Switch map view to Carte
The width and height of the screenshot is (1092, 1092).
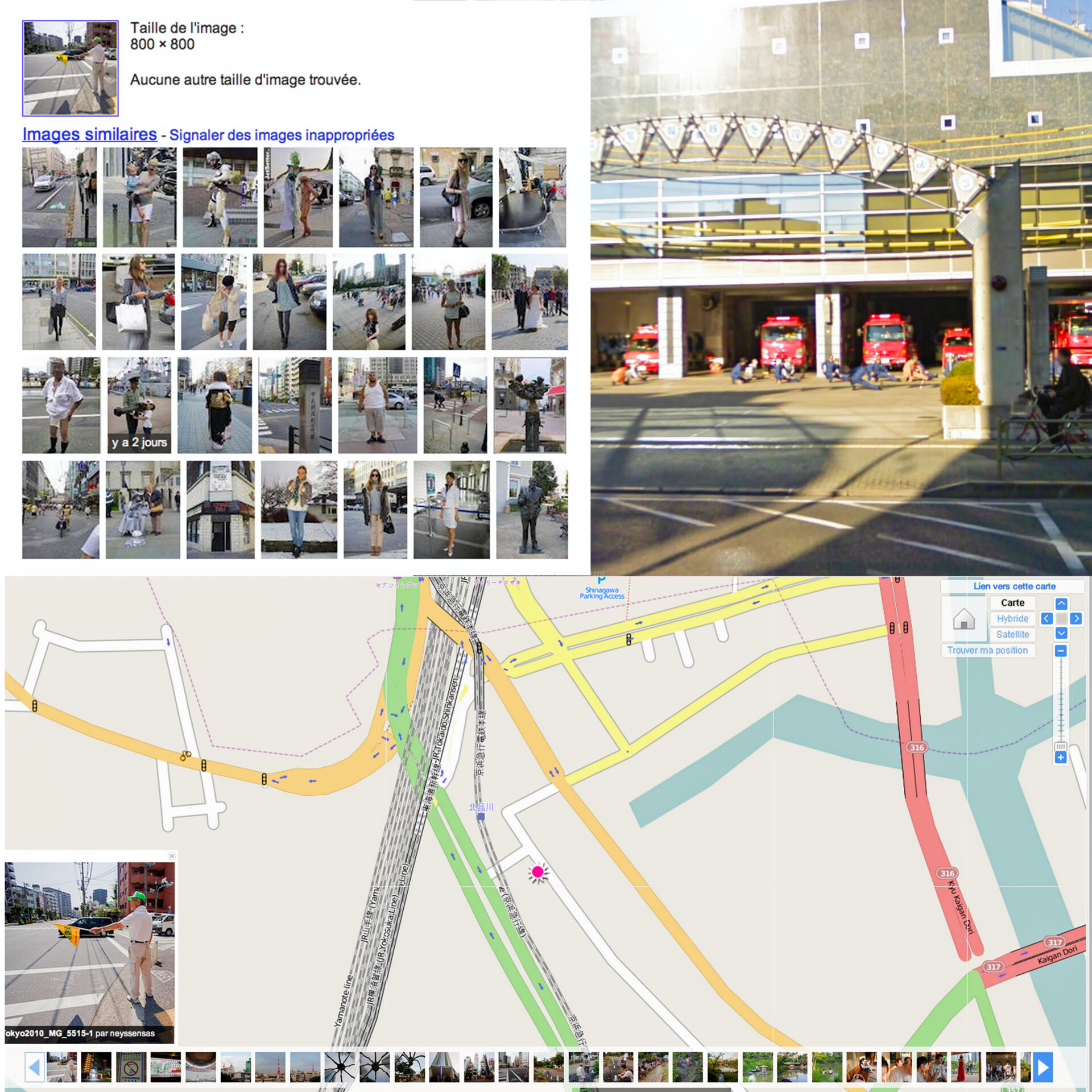[x=1012, y=603]
